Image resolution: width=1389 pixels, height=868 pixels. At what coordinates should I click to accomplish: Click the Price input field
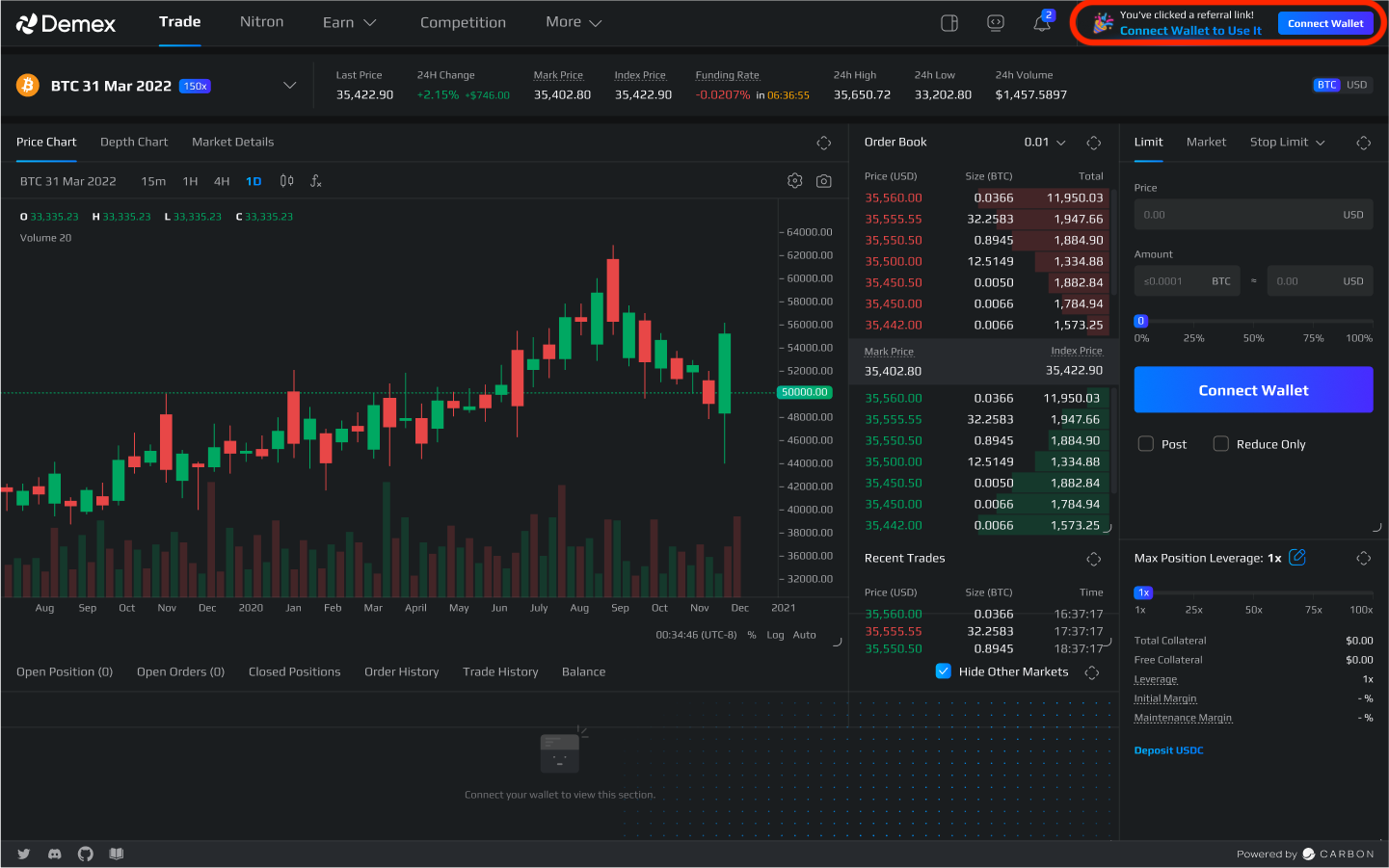pos(1234,215)
